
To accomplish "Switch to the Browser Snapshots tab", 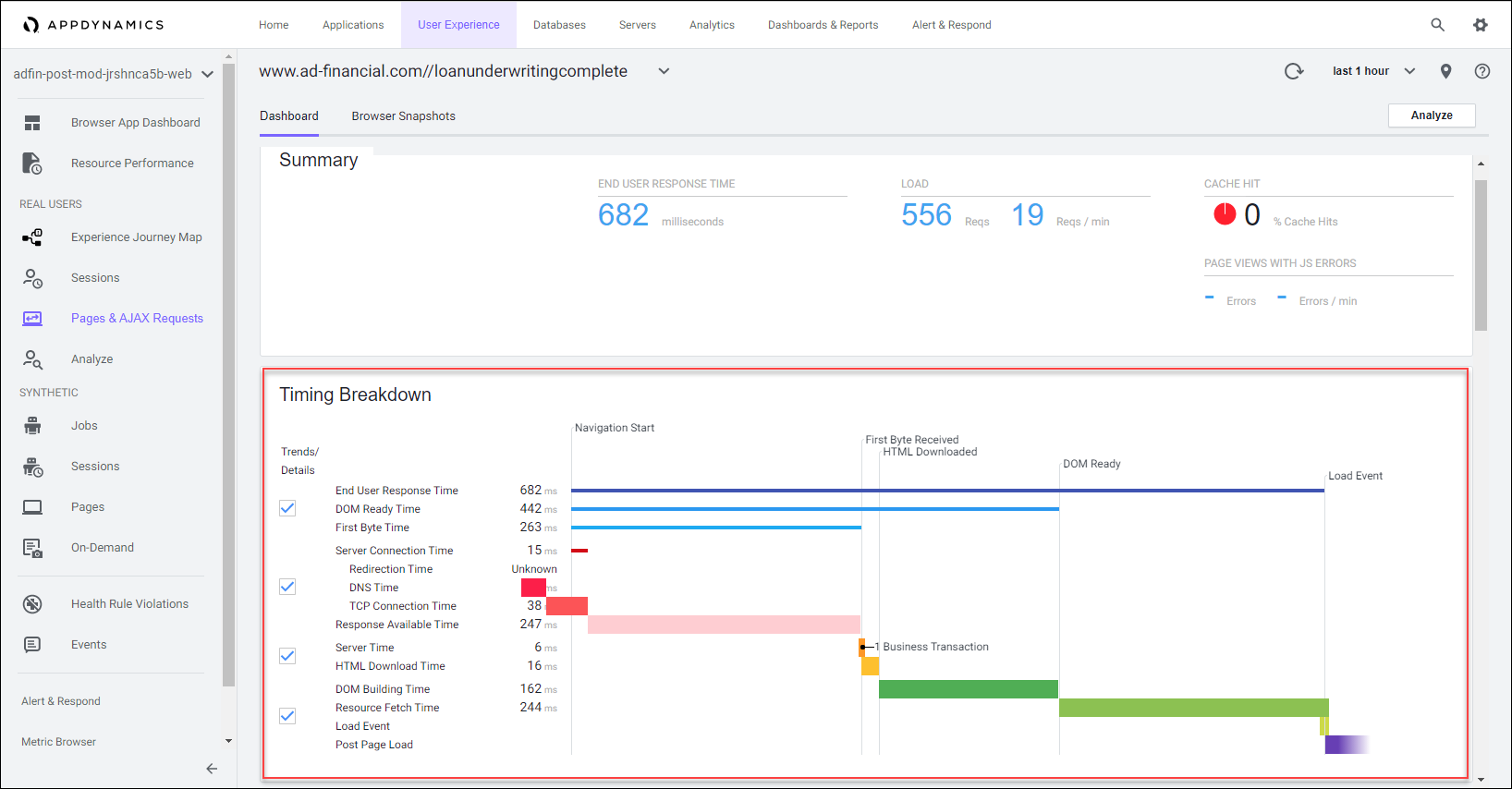I will tap(403, 116).
